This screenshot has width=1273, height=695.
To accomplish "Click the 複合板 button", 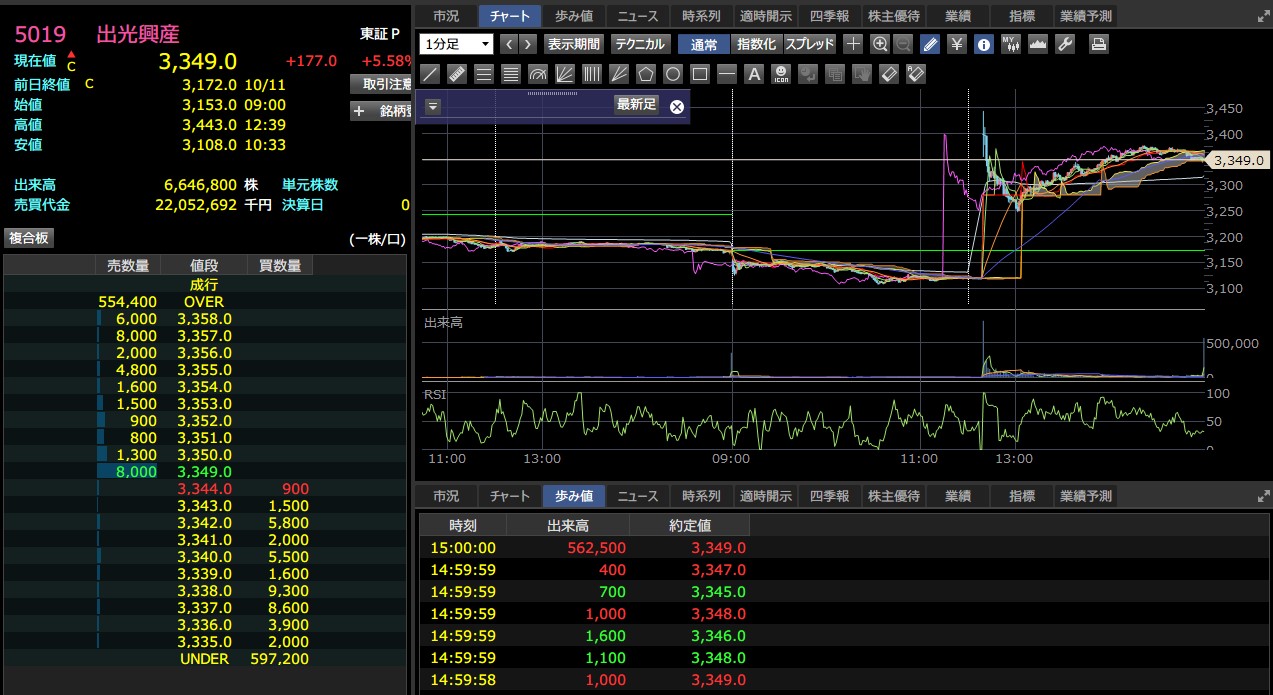I will coord(29,238).
